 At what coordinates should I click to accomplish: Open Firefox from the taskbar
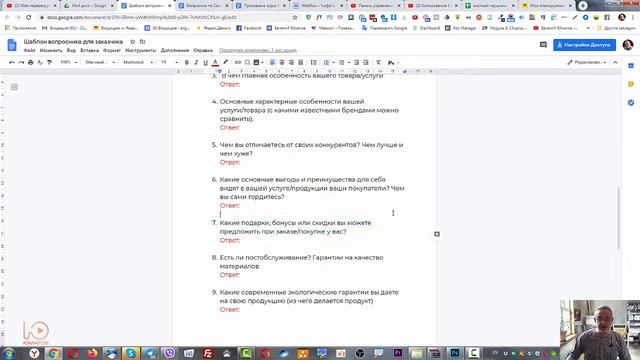tap(92, 353)
